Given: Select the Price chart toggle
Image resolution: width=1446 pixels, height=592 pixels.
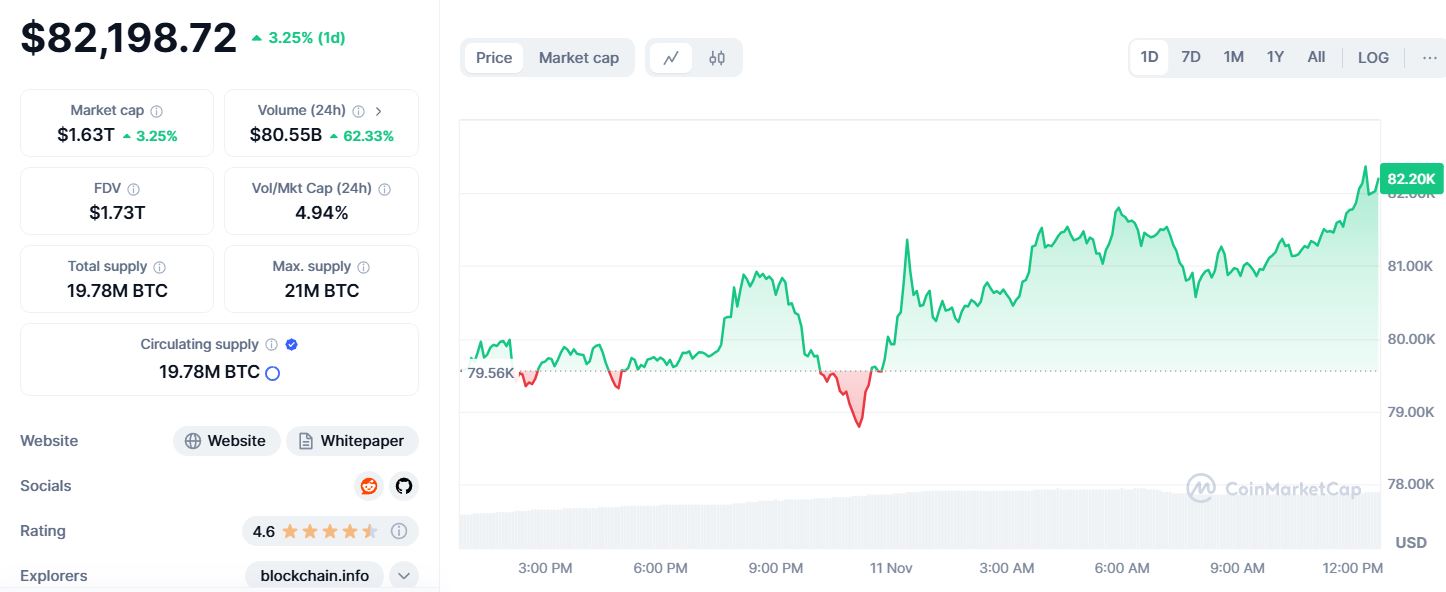Looking at the screenshot, I should [494, 58].
